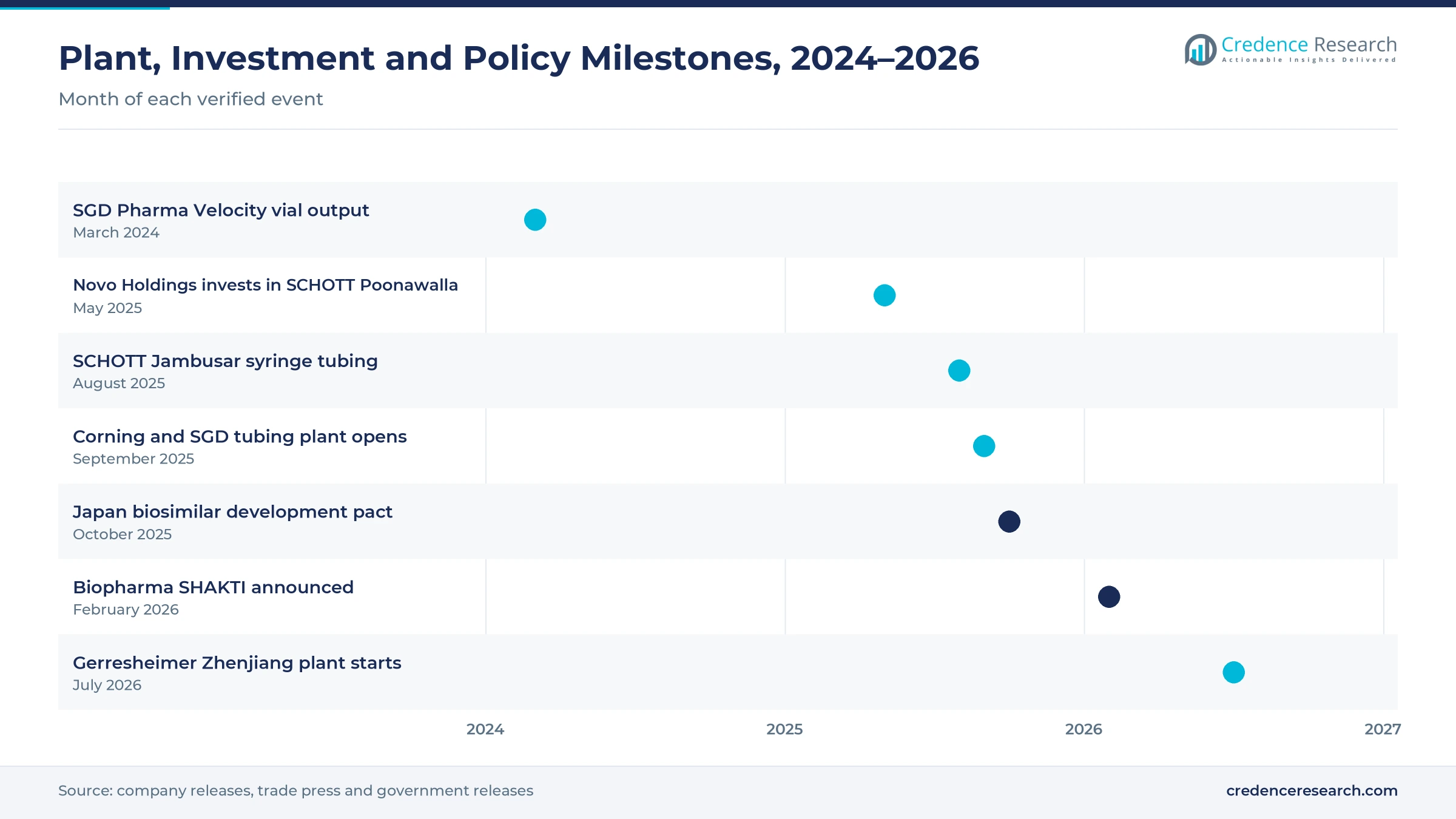Click the September 2025 date text
The image size is (1456, 819).
pyautogui.click(x=133, y=459)
